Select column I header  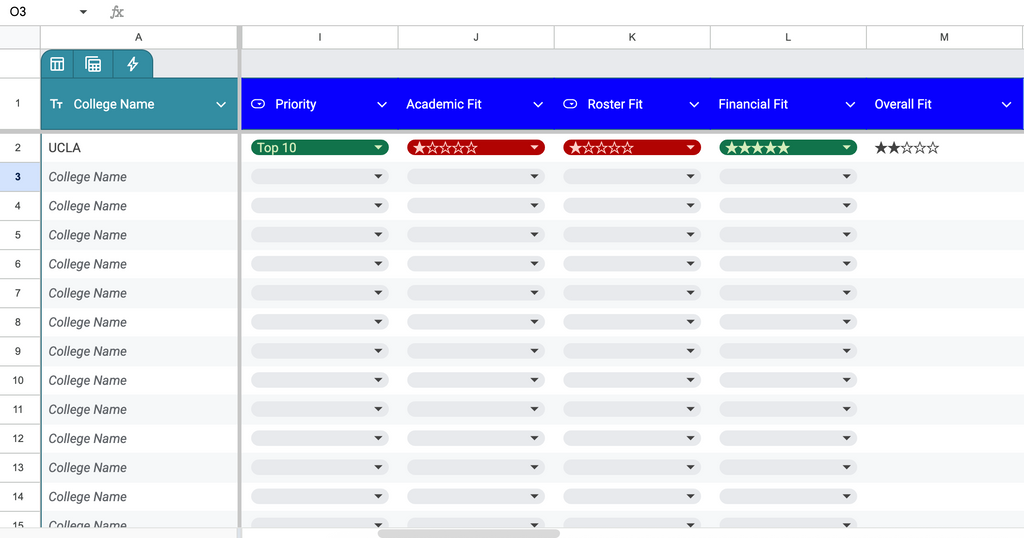(x=320, y=37)
